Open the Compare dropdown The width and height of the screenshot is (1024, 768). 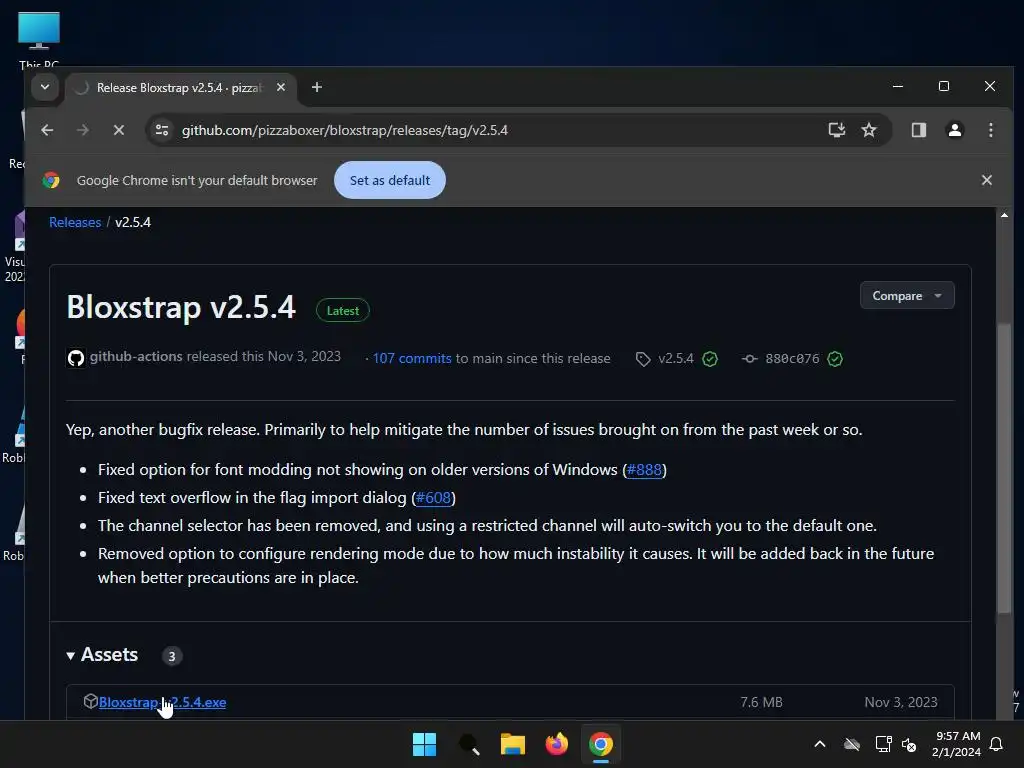[x=907, y=296]
